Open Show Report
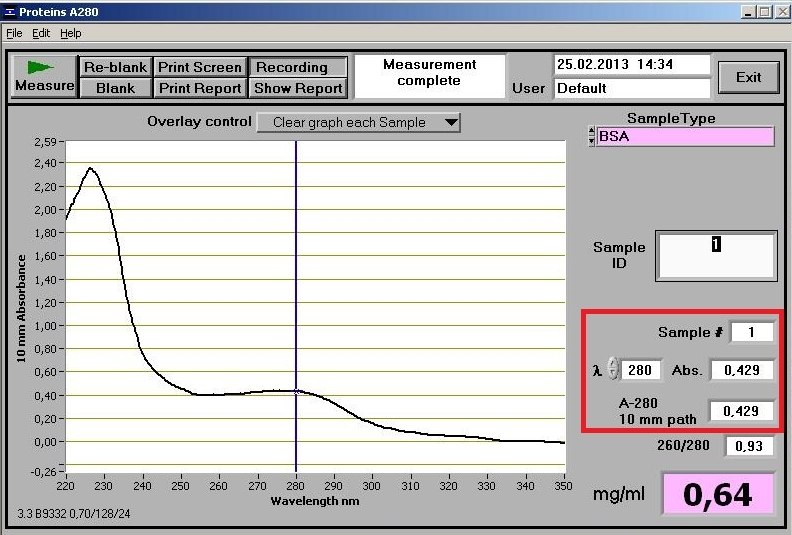This screenshot has width=792, height=535. [298, 88]
